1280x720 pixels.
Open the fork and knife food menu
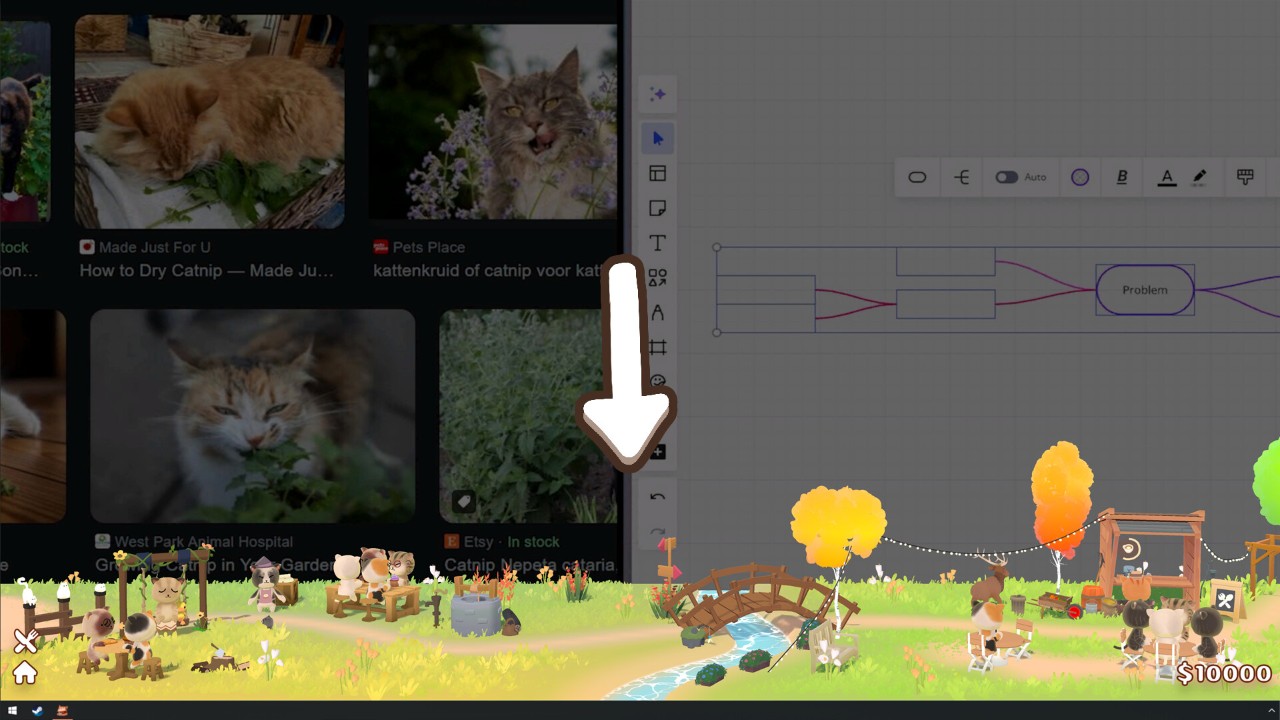25,641
